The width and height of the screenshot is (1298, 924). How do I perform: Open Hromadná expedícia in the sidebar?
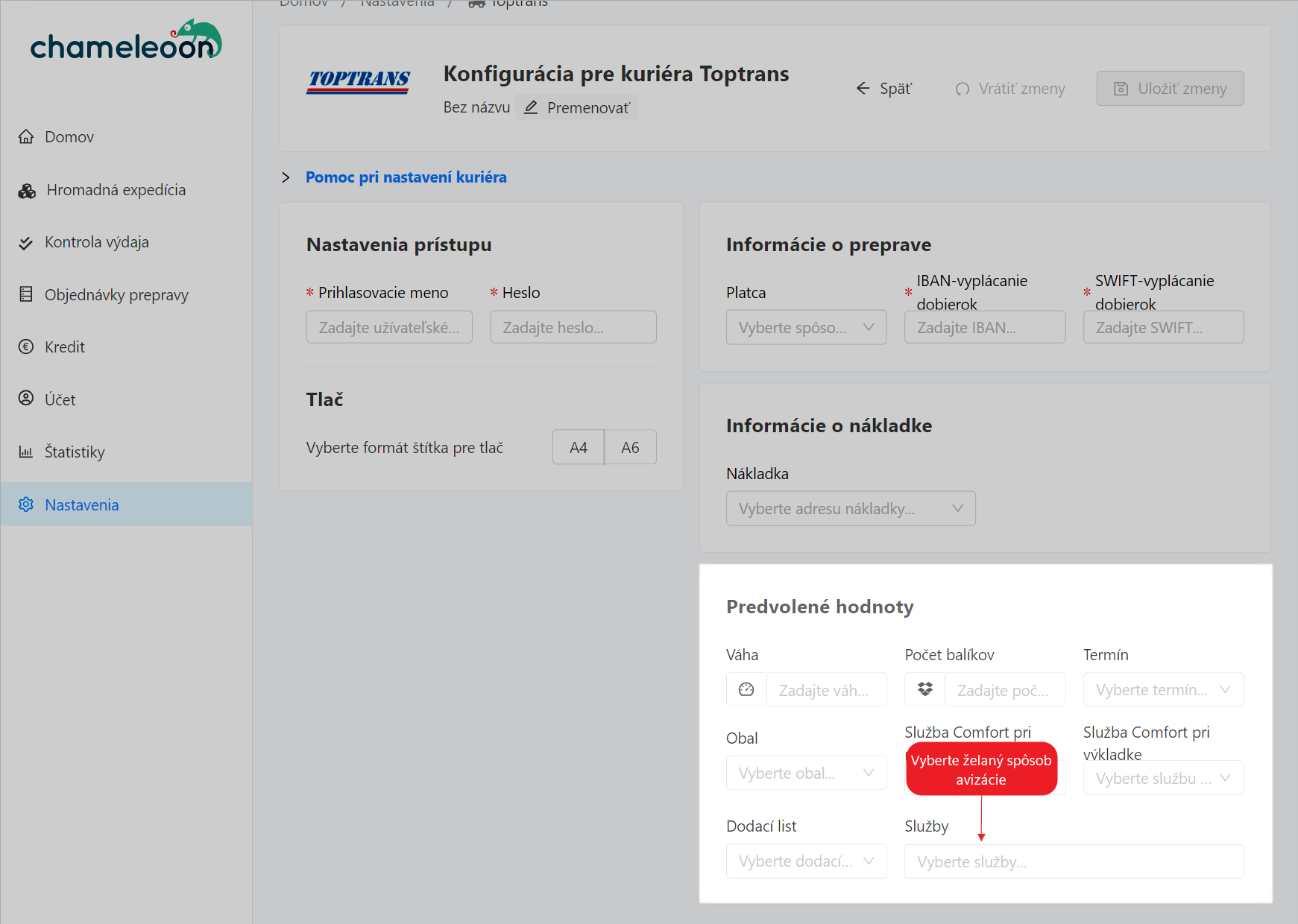(x=127, y=190)
